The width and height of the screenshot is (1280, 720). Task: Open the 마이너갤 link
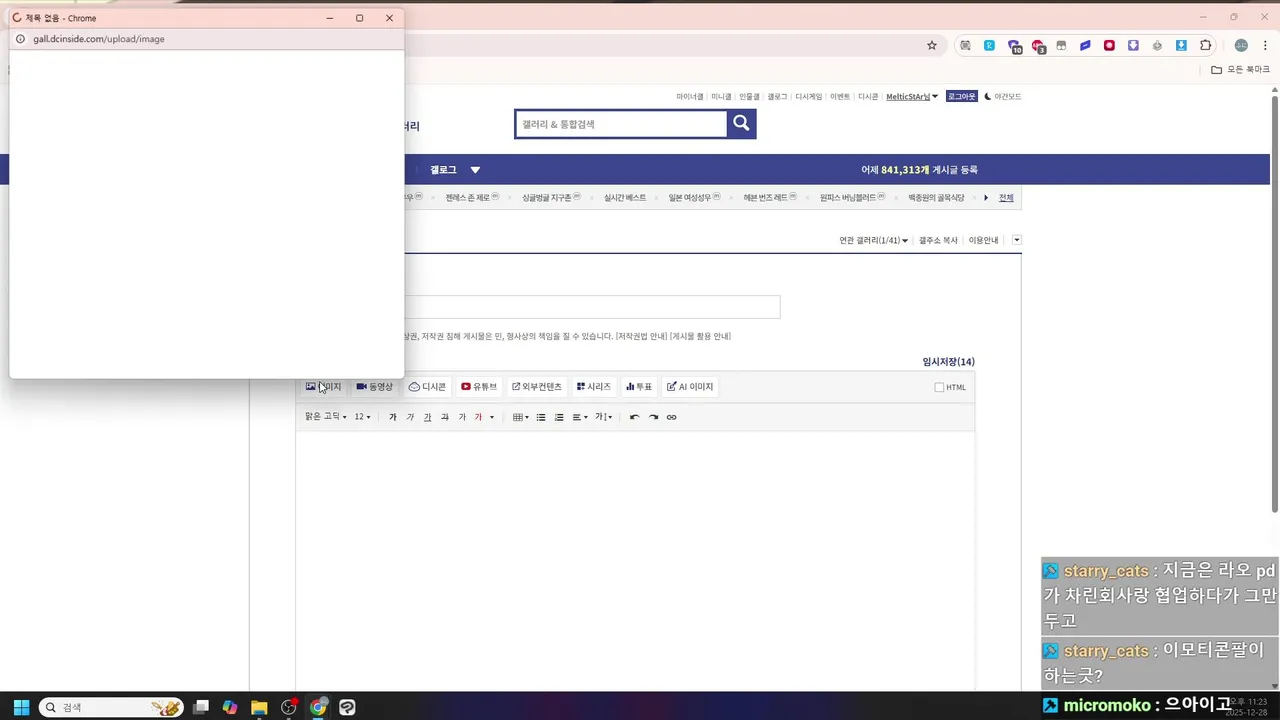coord(690,97)
